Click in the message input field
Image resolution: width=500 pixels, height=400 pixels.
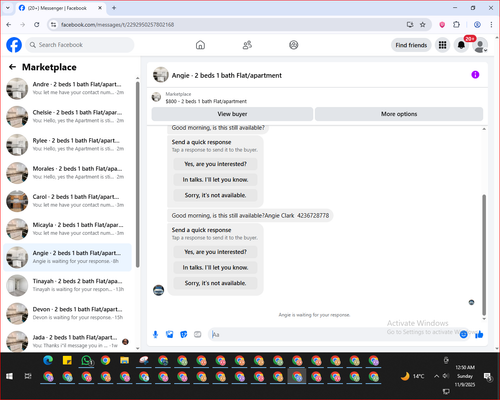(333, 334)
